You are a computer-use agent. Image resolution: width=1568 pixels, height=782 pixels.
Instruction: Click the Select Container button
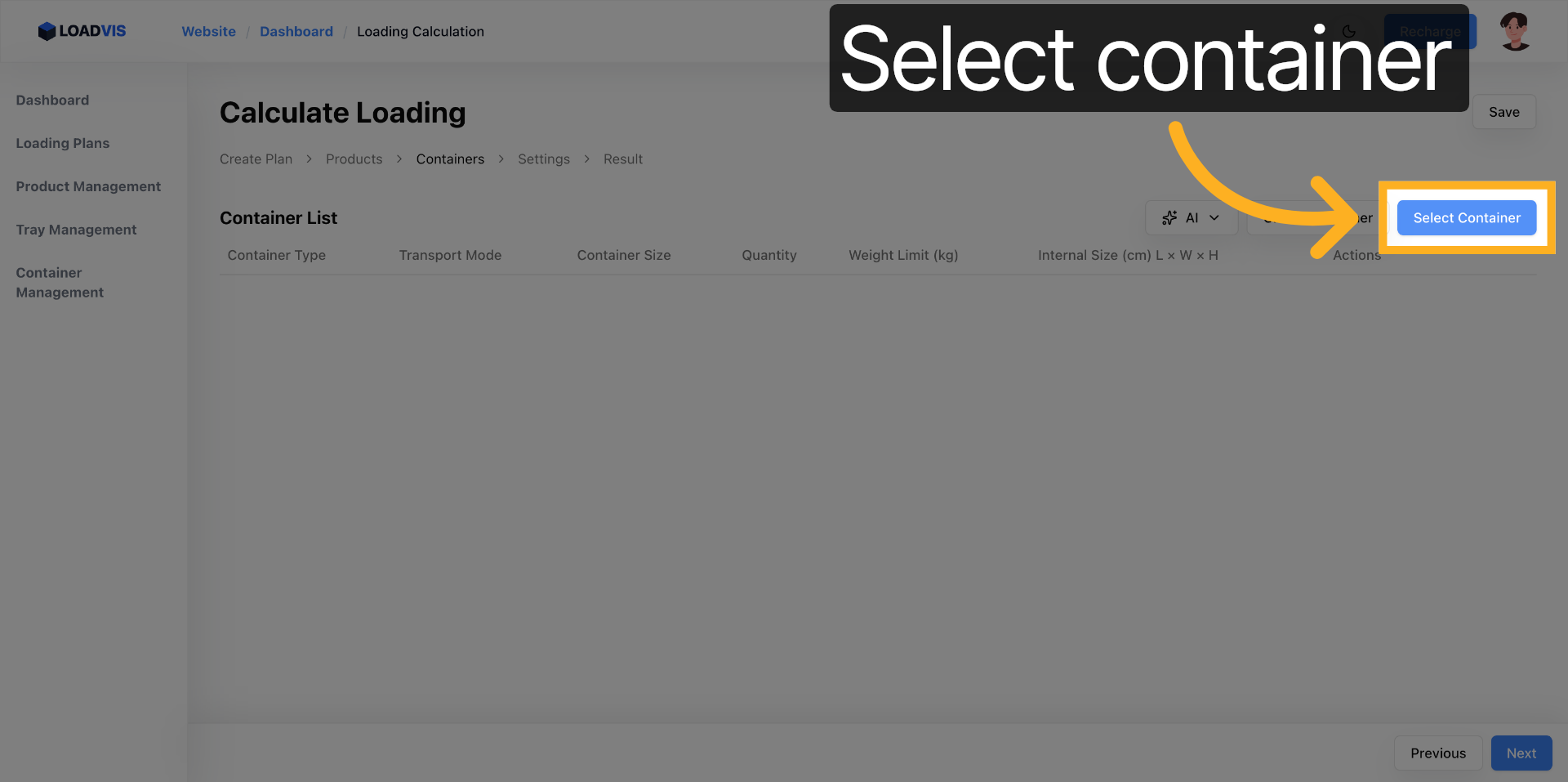1467,217
